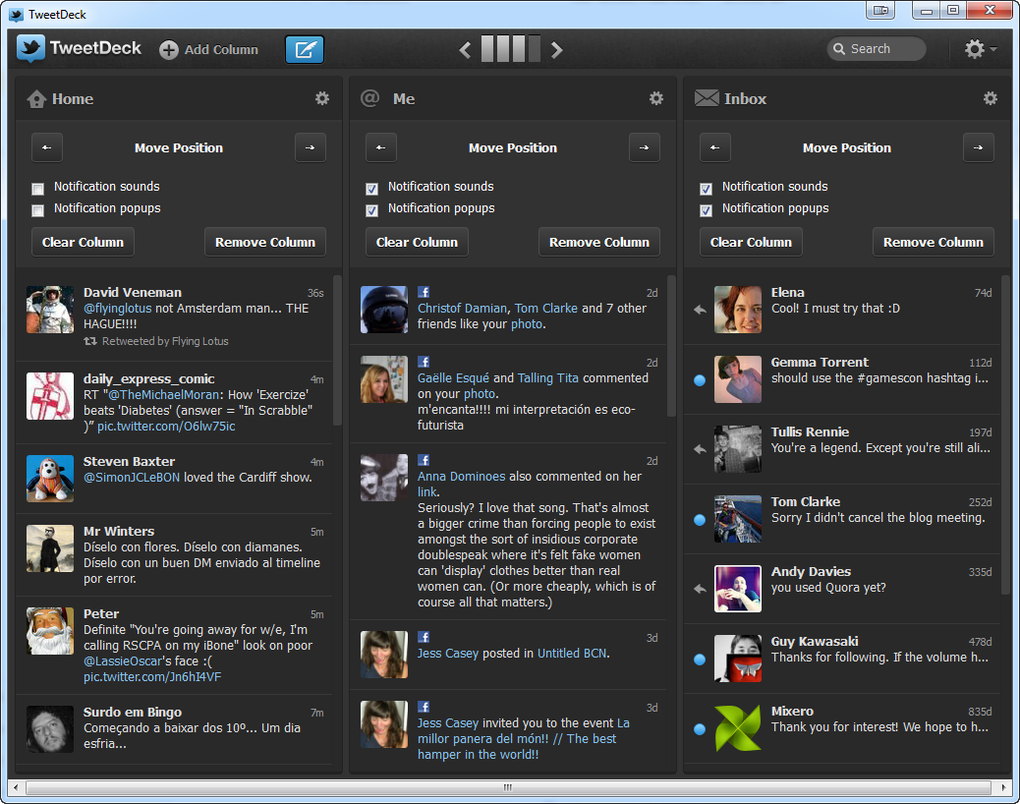
Task: Click Steven Baxter's avatar
Action: coord(50,479)
